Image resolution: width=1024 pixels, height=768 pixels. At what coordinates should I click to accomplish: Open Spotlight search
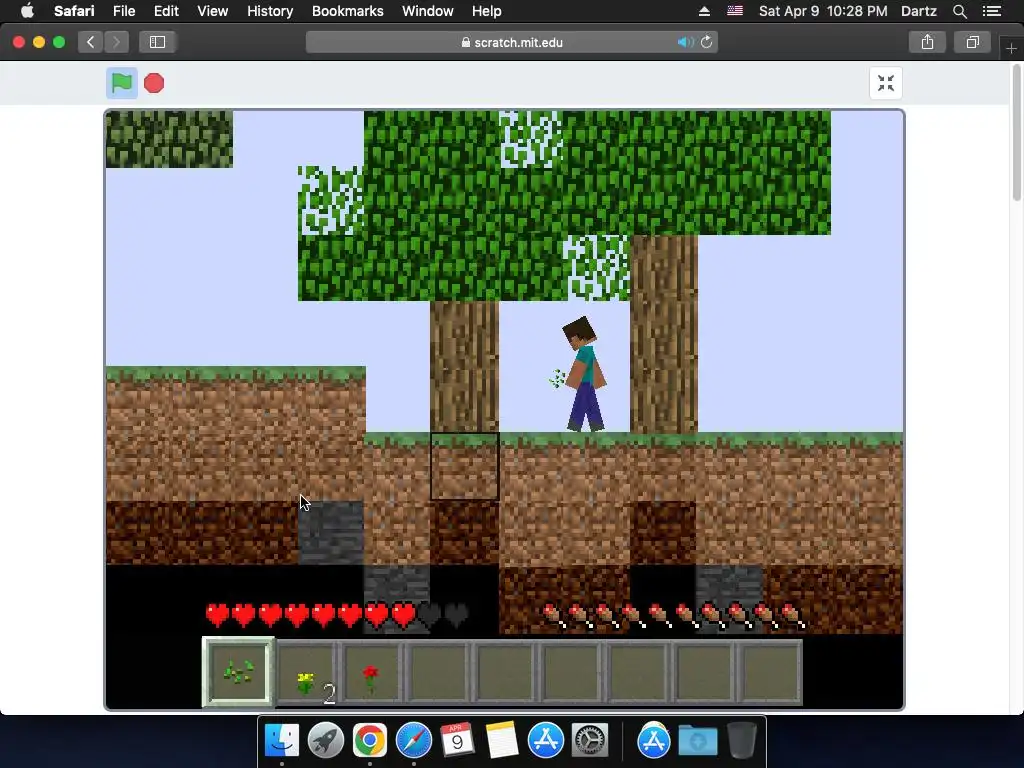[959, 11]
